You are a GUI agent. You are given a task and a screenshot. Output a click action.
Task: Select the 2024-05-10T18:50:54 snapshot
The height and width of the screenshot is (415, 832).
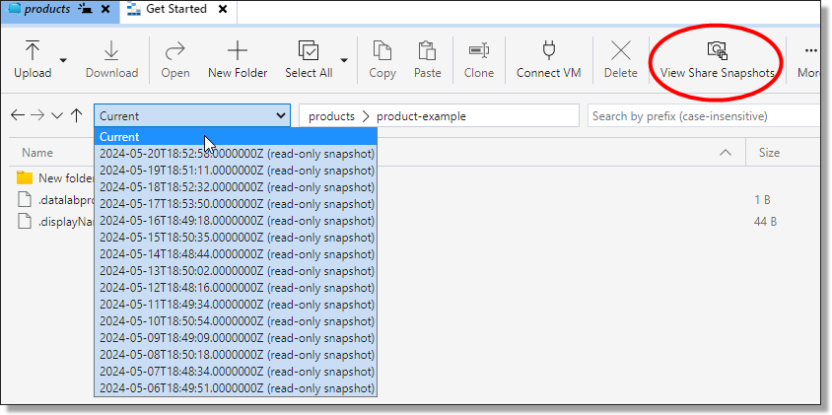(x=236, y=321)
